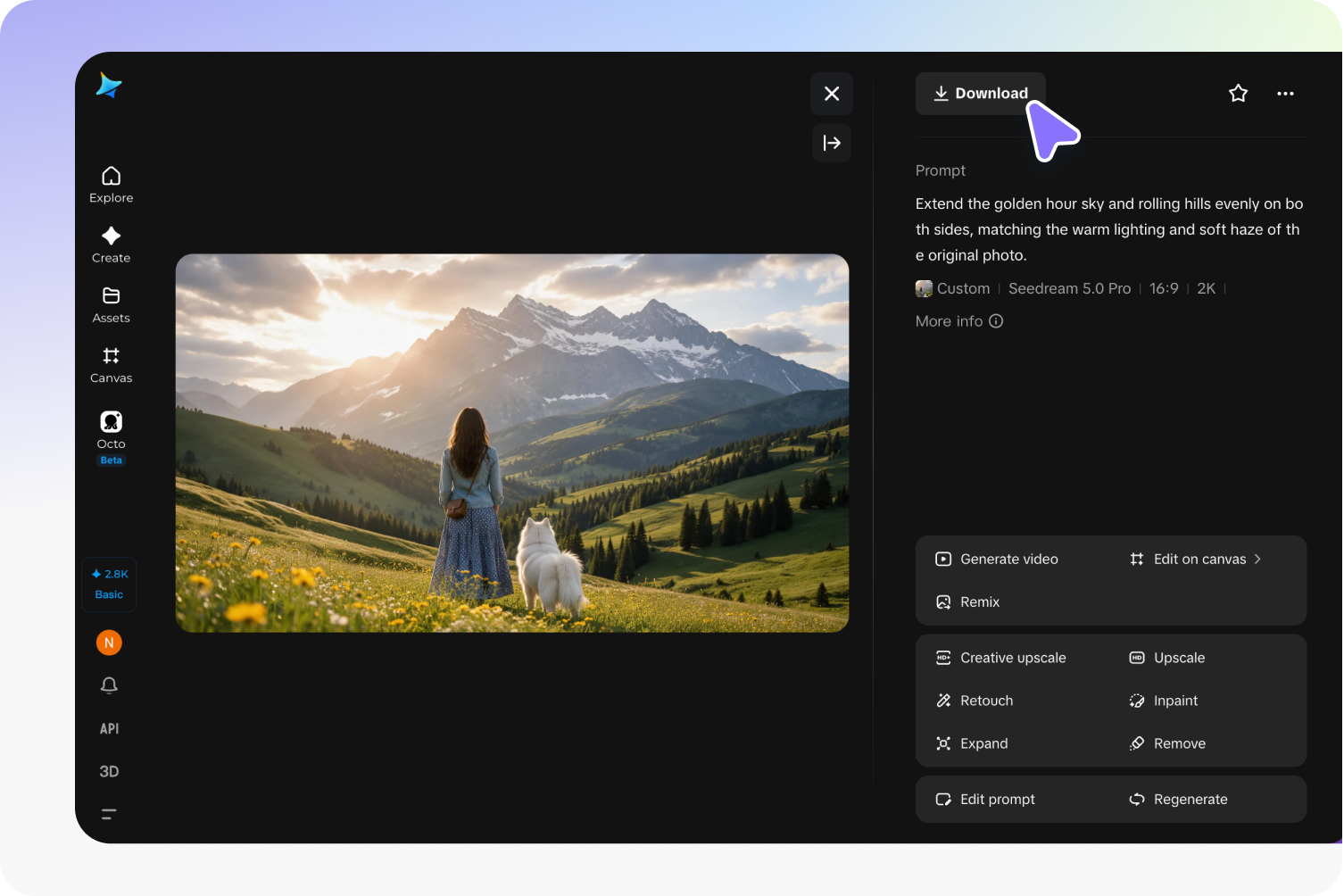Open the Assets folder
Viewport: 1344px width, 896px height.
[111, 304]
